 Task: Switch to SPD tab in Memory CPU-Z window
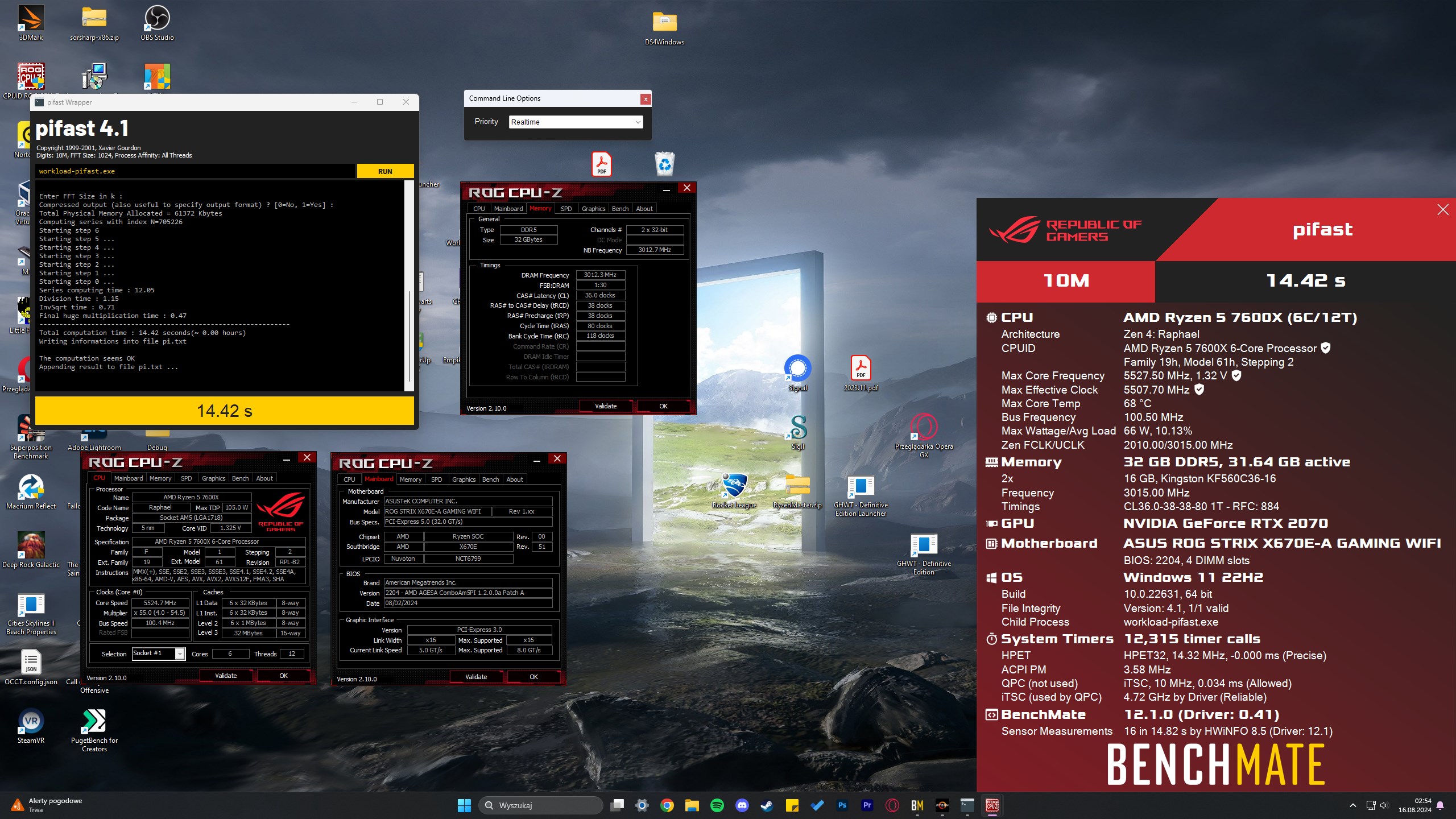point(566,209)
